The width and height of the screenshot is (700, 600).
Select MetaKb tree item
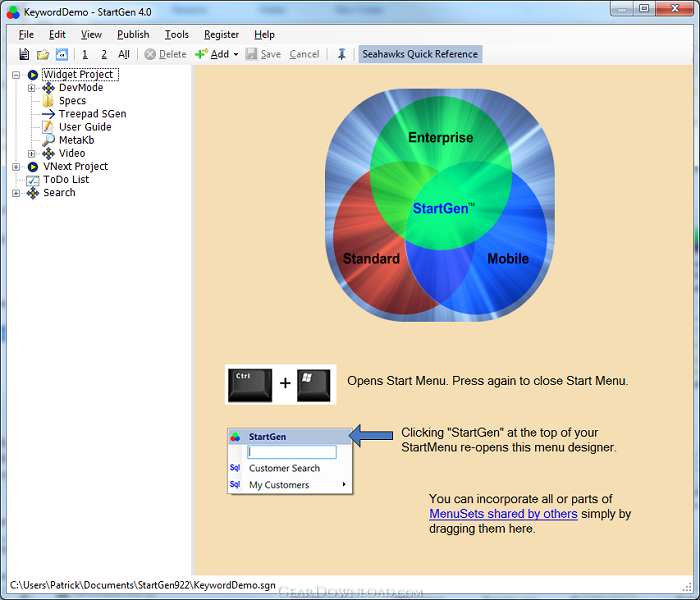point(76,140)
